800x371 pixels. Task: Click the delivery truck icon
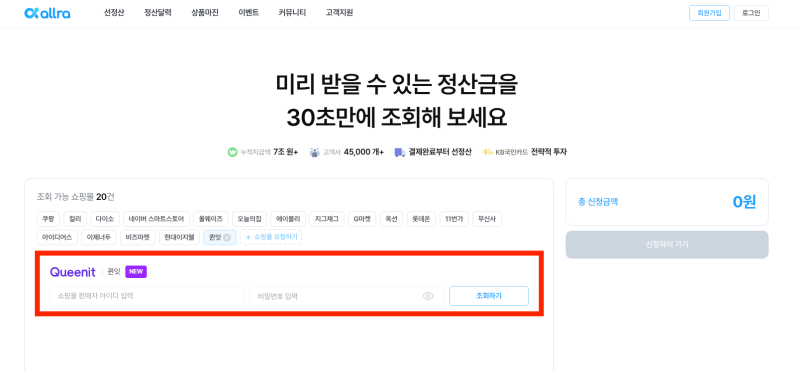pos(400,152)
